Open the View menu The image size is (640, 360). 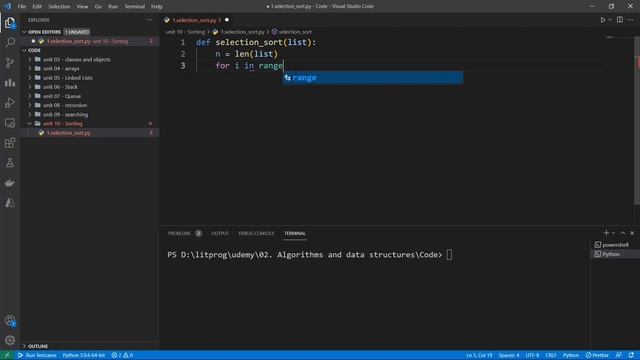click(x=82, y=7)
